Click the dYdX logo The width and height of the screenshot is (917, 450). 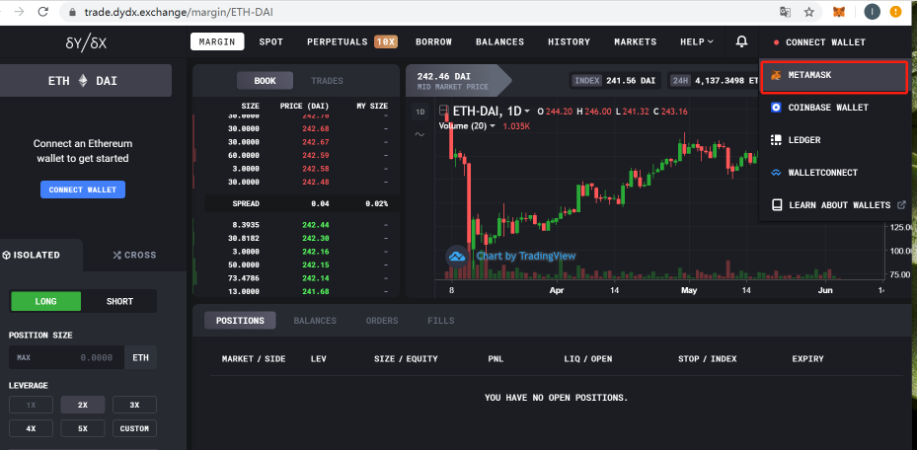click(x=86, y=43)
